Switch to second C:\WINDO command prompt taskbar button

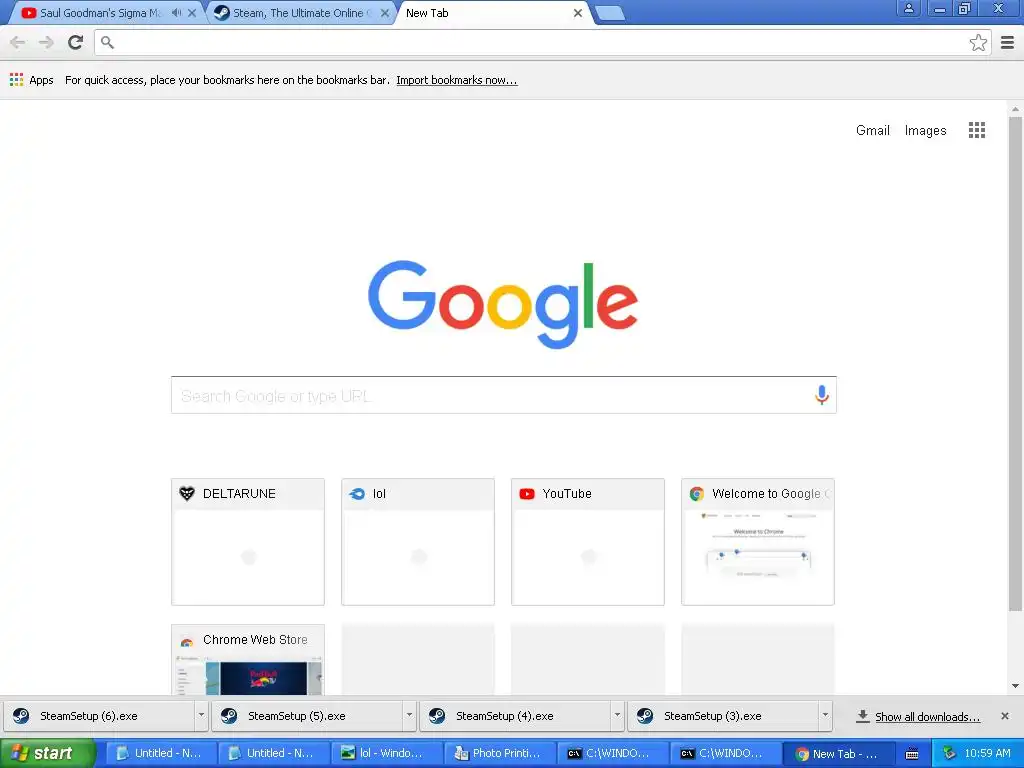[724, 753]
